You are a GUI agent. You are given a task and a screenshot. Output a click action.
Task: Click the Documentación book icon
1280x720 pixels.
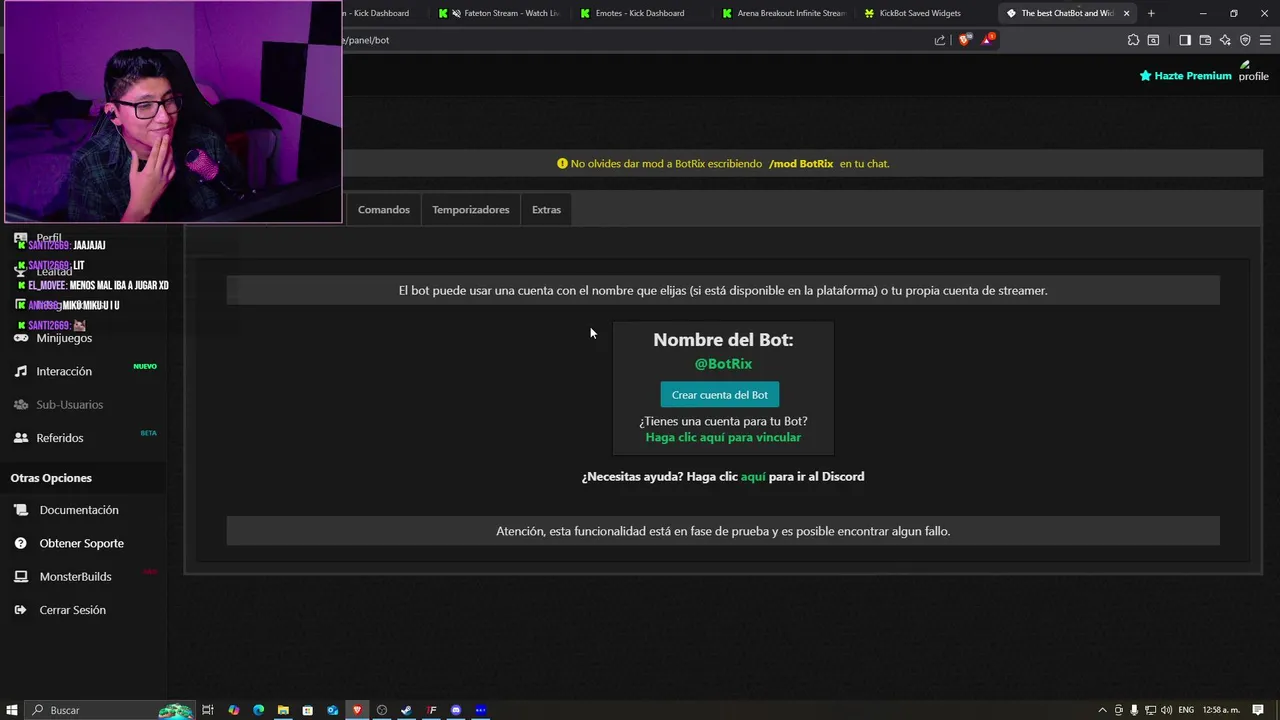(21, 510)
